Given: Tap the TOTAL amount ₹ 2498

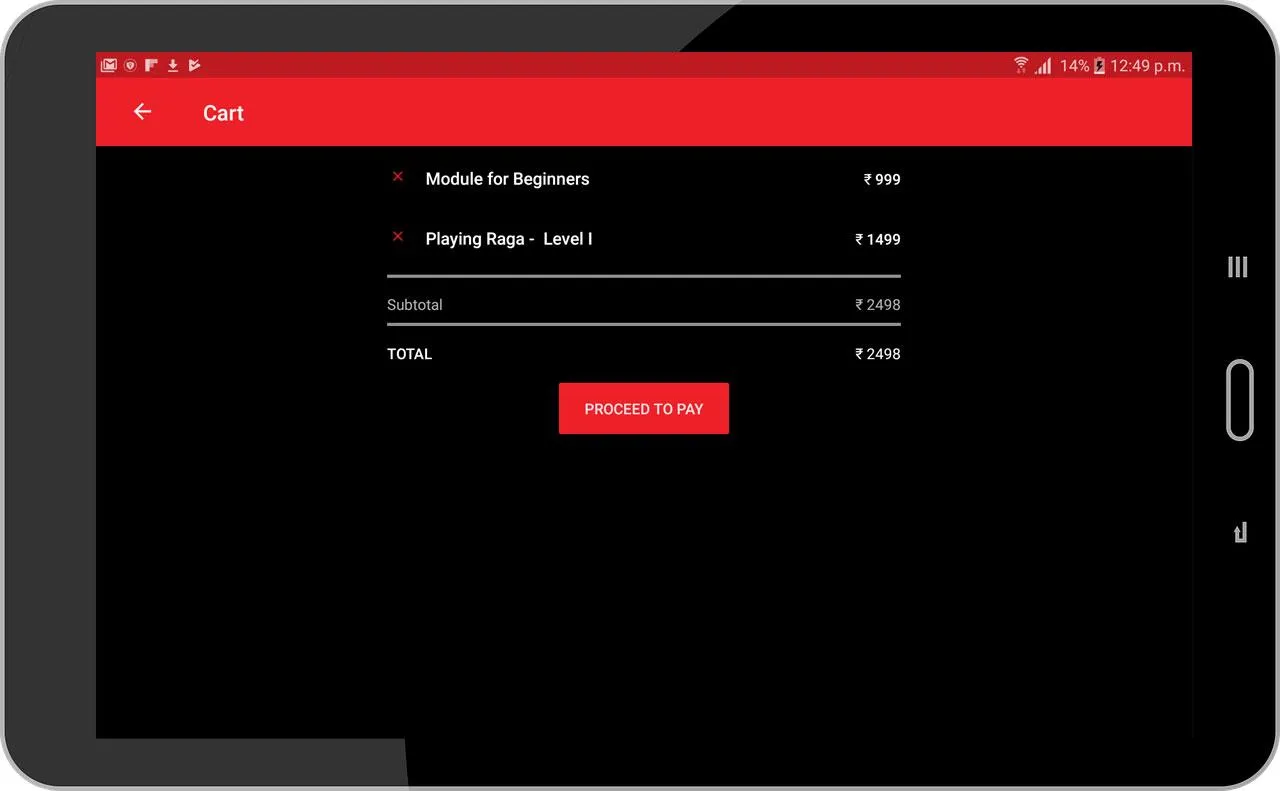Looking at the screenshot, I should [x=877, y=353].
